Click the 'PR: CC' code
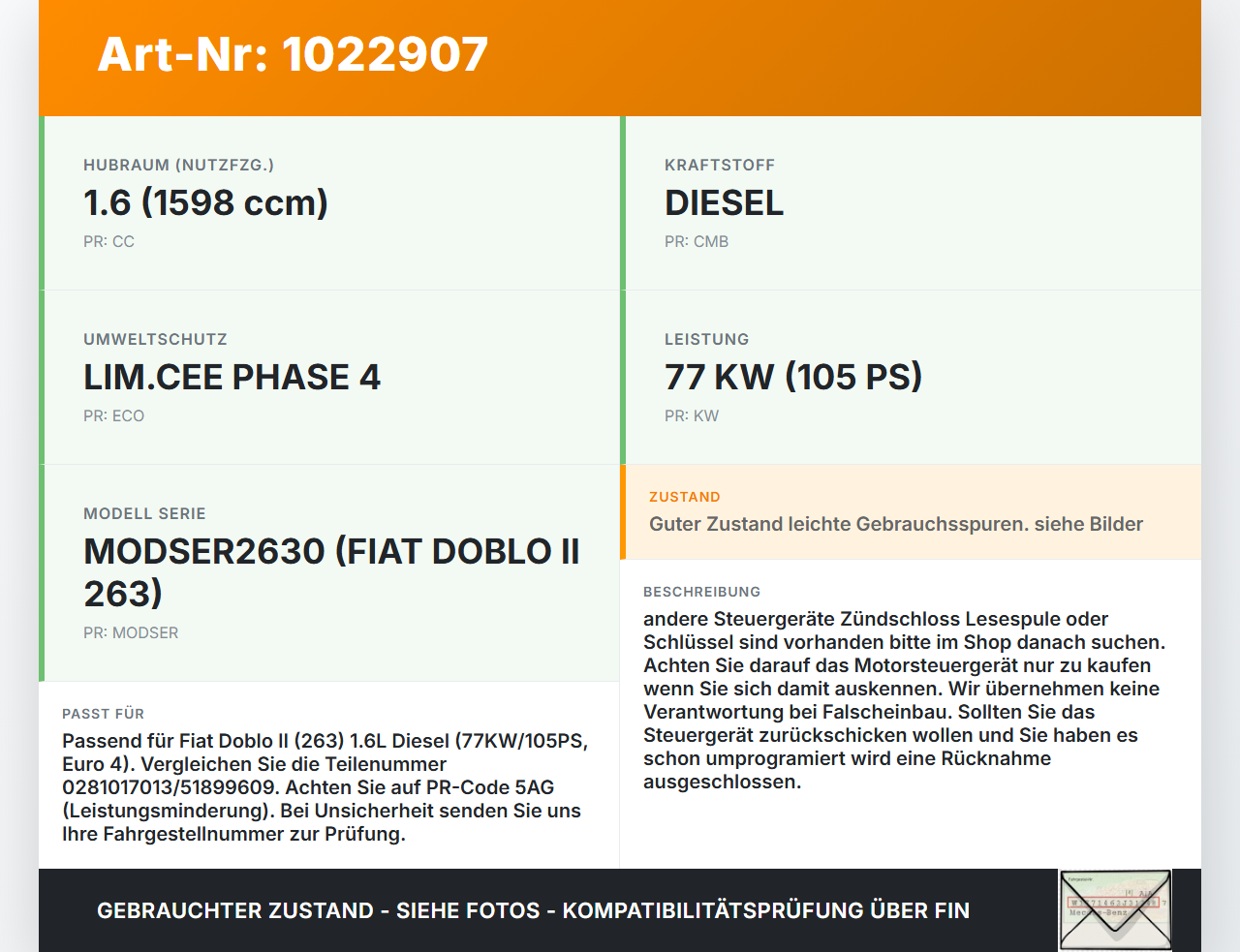 pyautogui.click(x=108, y=241)
